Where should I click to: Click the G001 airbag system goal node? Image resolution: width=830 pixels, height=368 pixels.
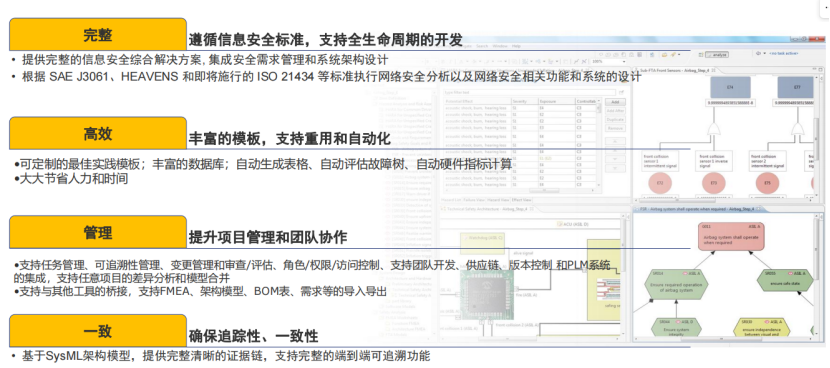coord(732,236)
